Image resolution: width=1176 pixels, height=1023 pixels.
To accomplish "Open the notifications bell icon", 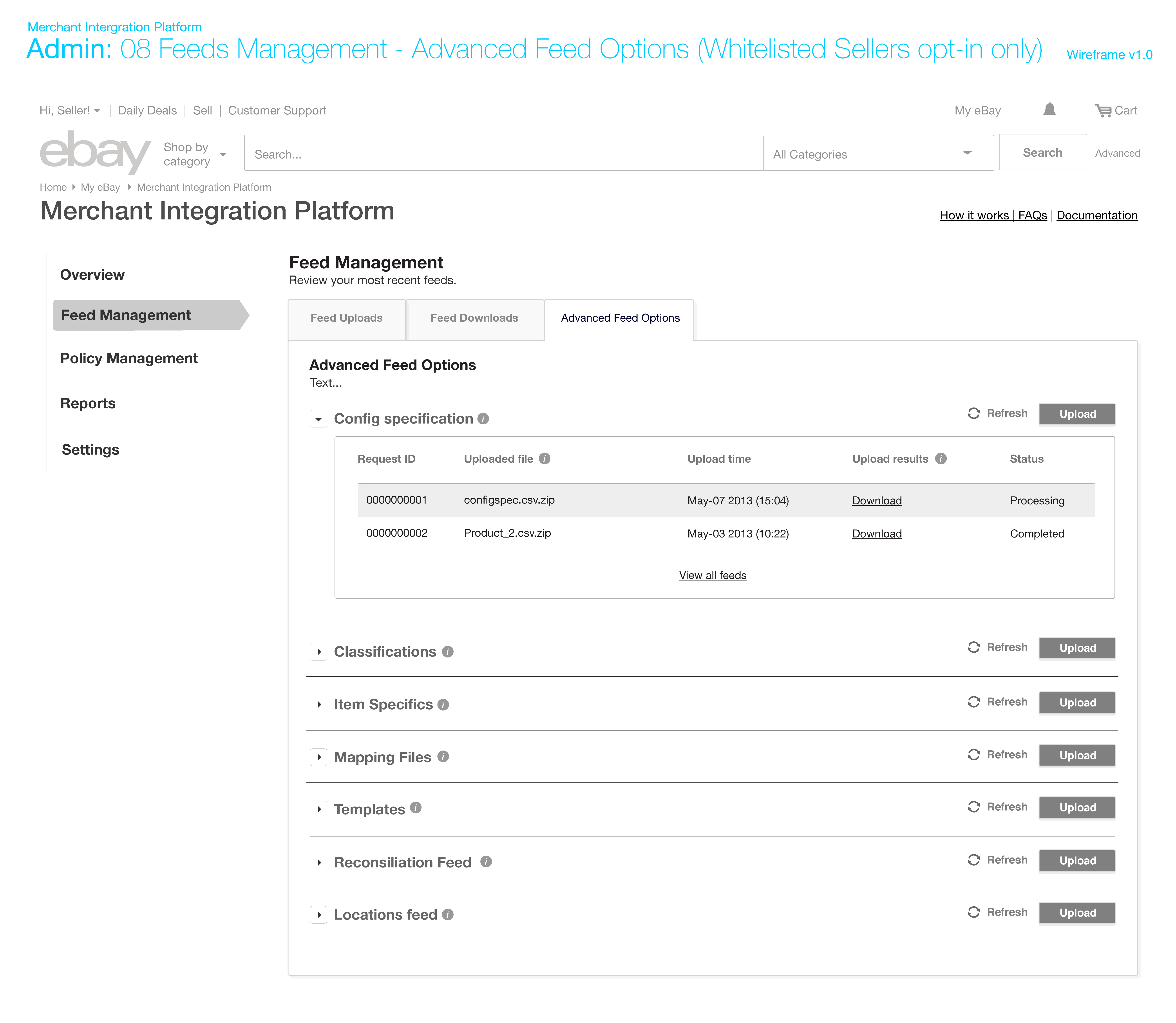I will point(1049,109).
